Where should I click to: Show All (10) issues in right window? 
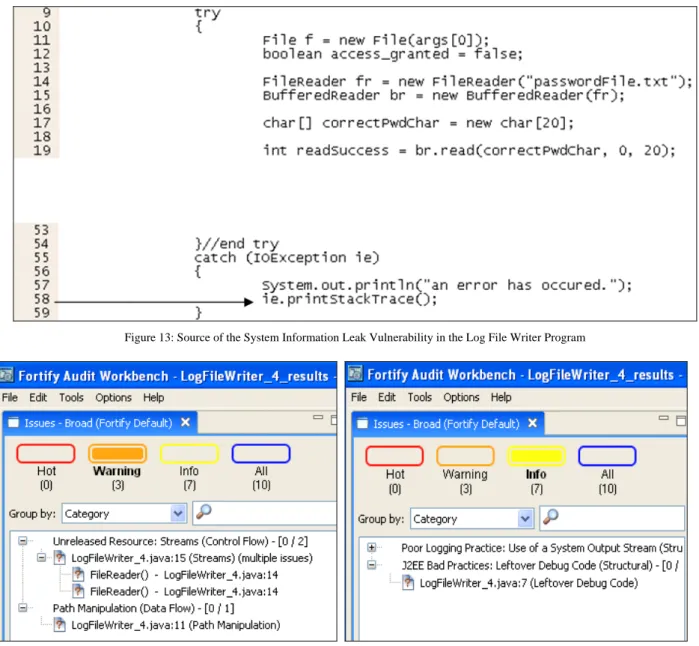coord(607,469)
